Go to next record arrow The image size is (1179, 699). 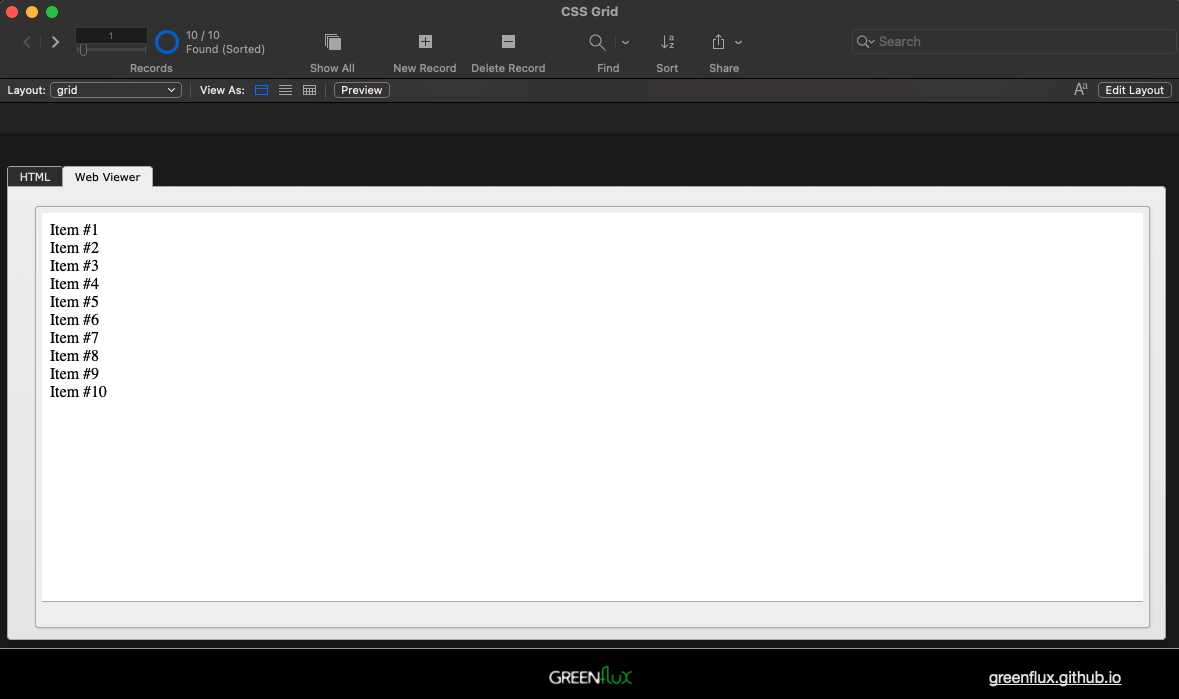[x=56, y=42]
